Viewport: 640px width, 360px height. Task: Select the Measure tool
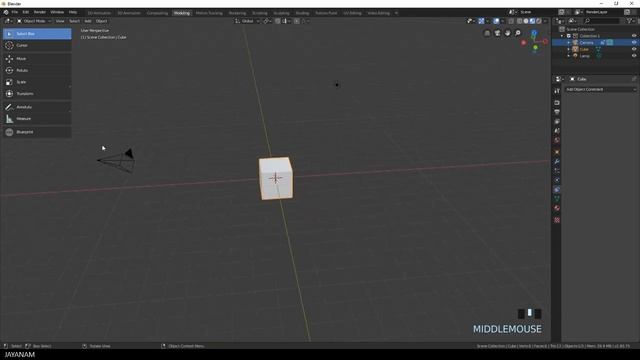tap(37, 119)
